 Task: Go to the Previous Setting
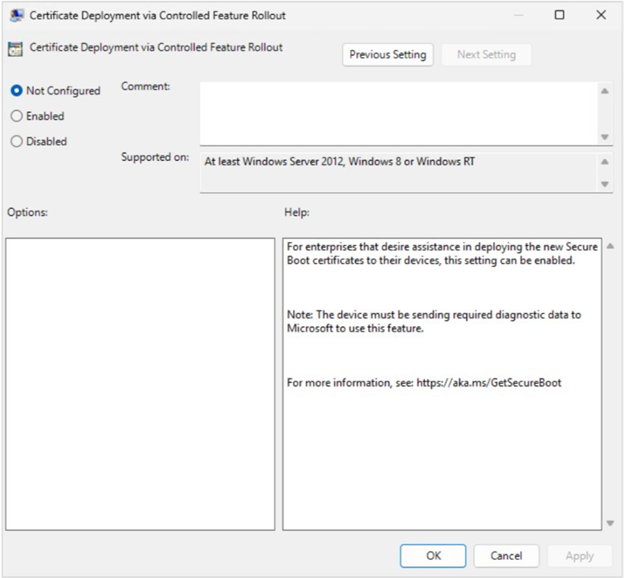pos(387,55)
